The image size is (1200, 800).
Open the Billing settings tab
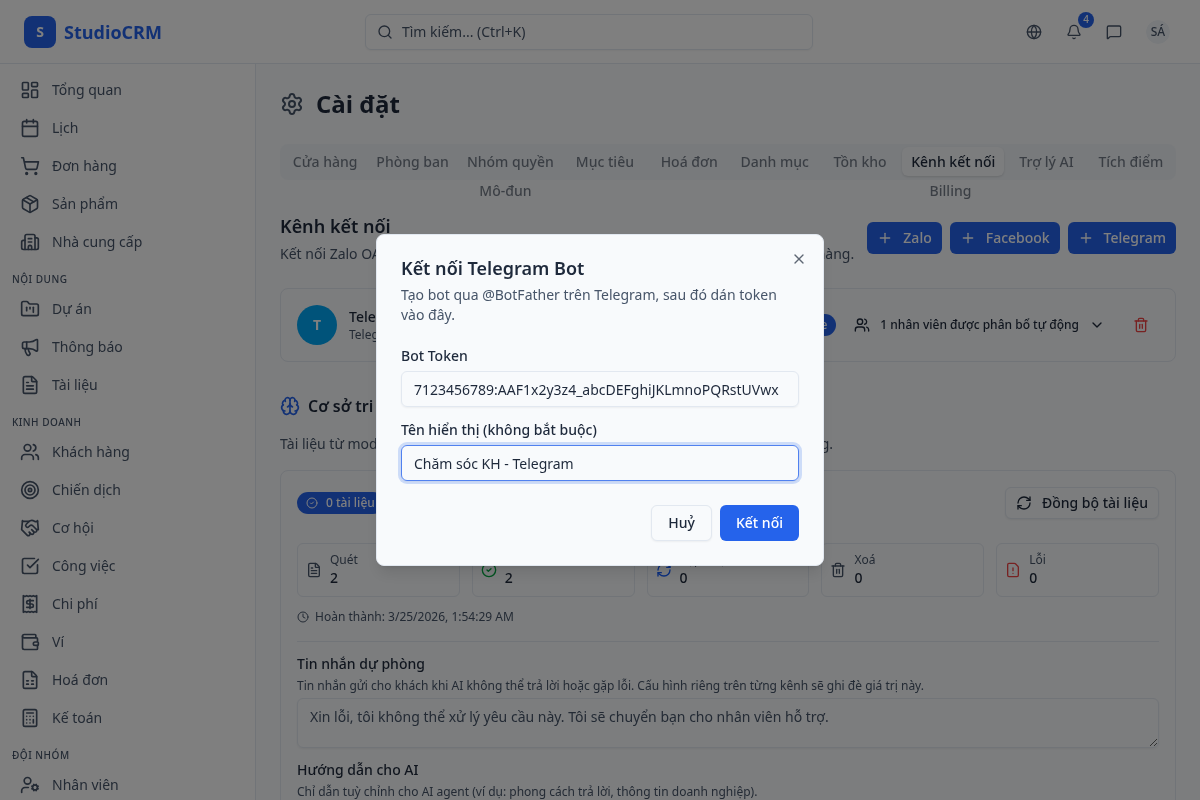pyautogui.click(x=950, y=190)
